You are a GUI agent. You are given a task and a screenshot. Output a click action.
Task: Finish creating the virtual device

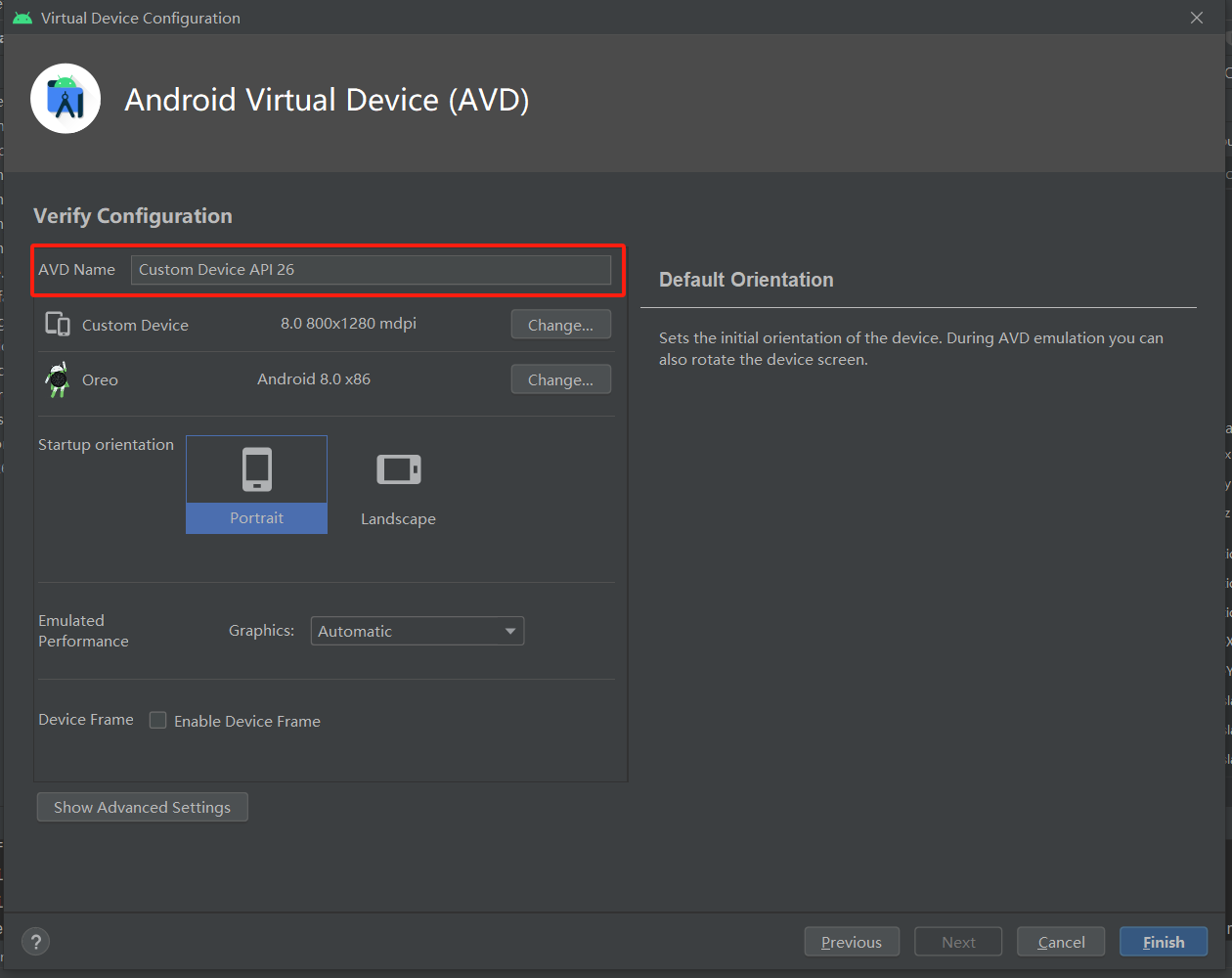(1164, 942)
